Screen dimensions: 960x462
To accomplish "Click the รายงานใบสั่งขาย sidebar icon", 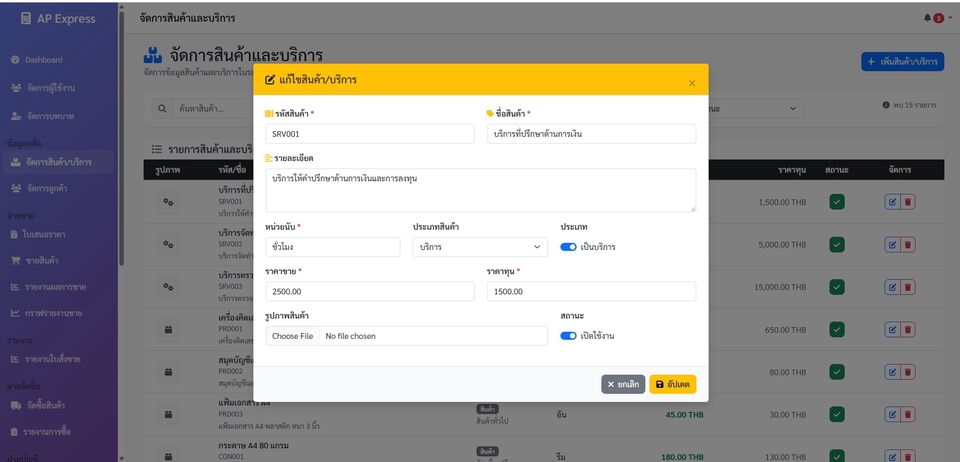I will 15,359.
